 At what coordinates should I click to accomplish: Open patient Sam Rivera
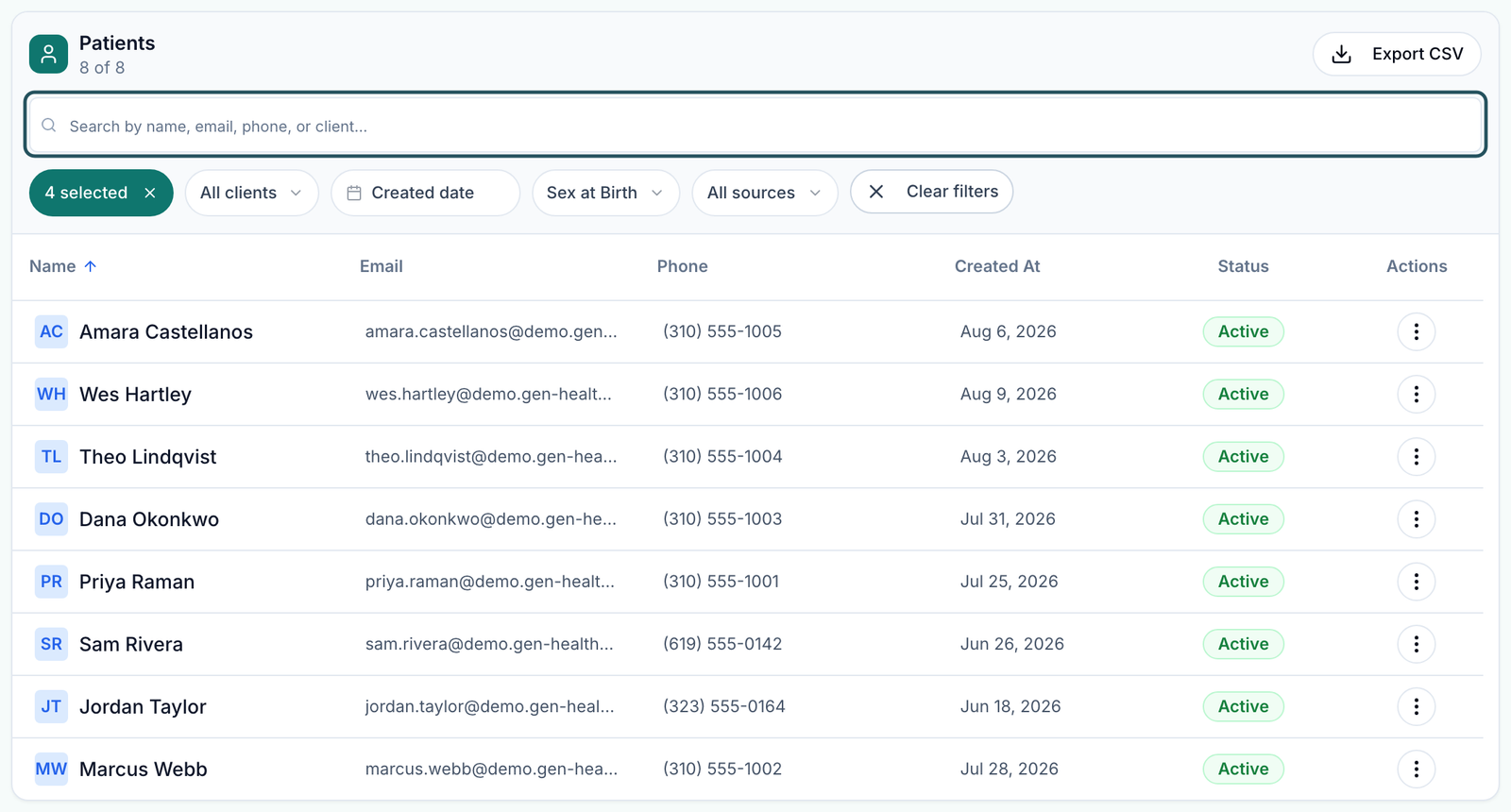click(x=131, y=644)
